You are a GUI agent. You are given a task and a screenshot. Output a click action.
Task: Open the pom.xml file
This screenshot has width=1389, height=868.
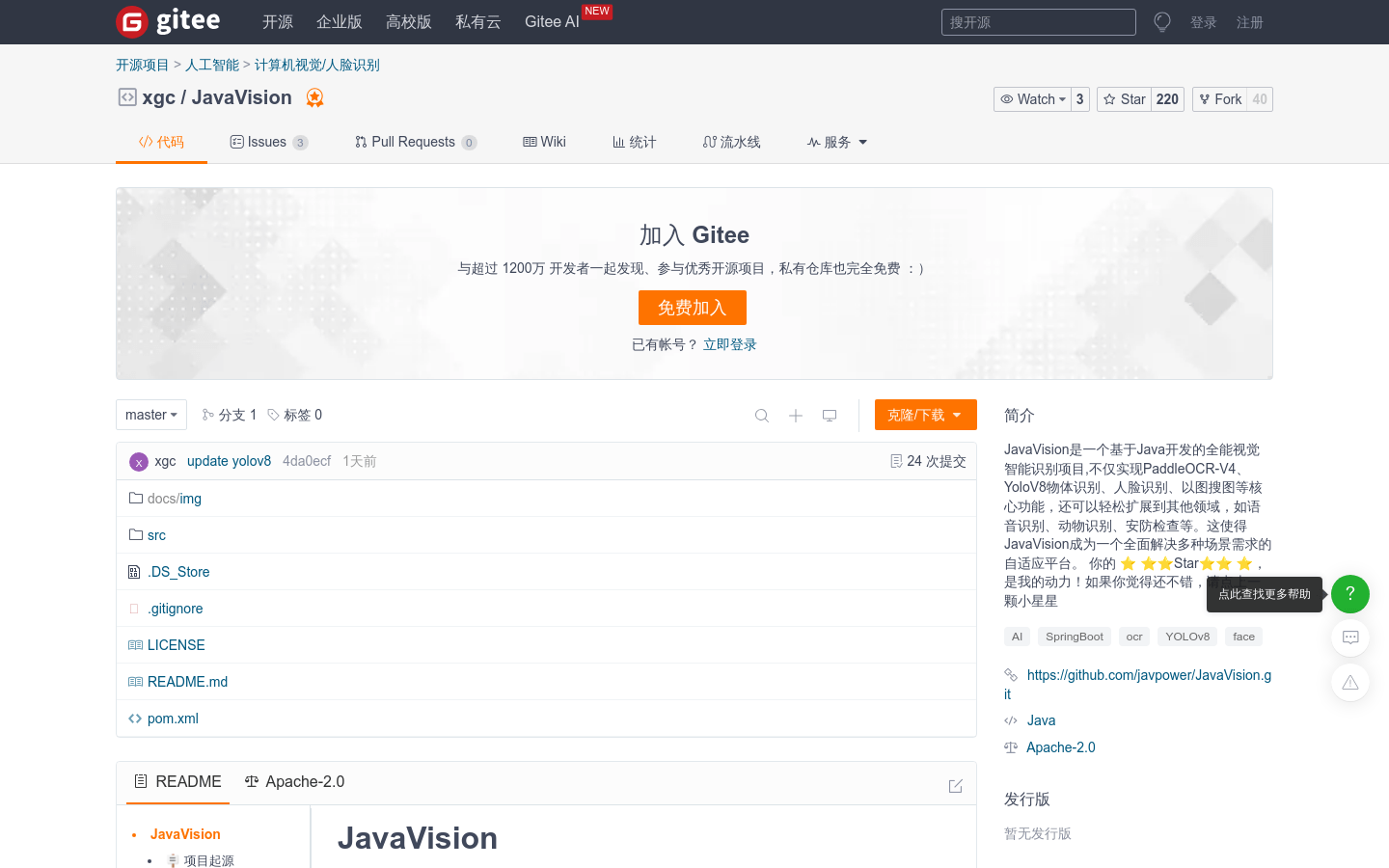coord(174,719)
